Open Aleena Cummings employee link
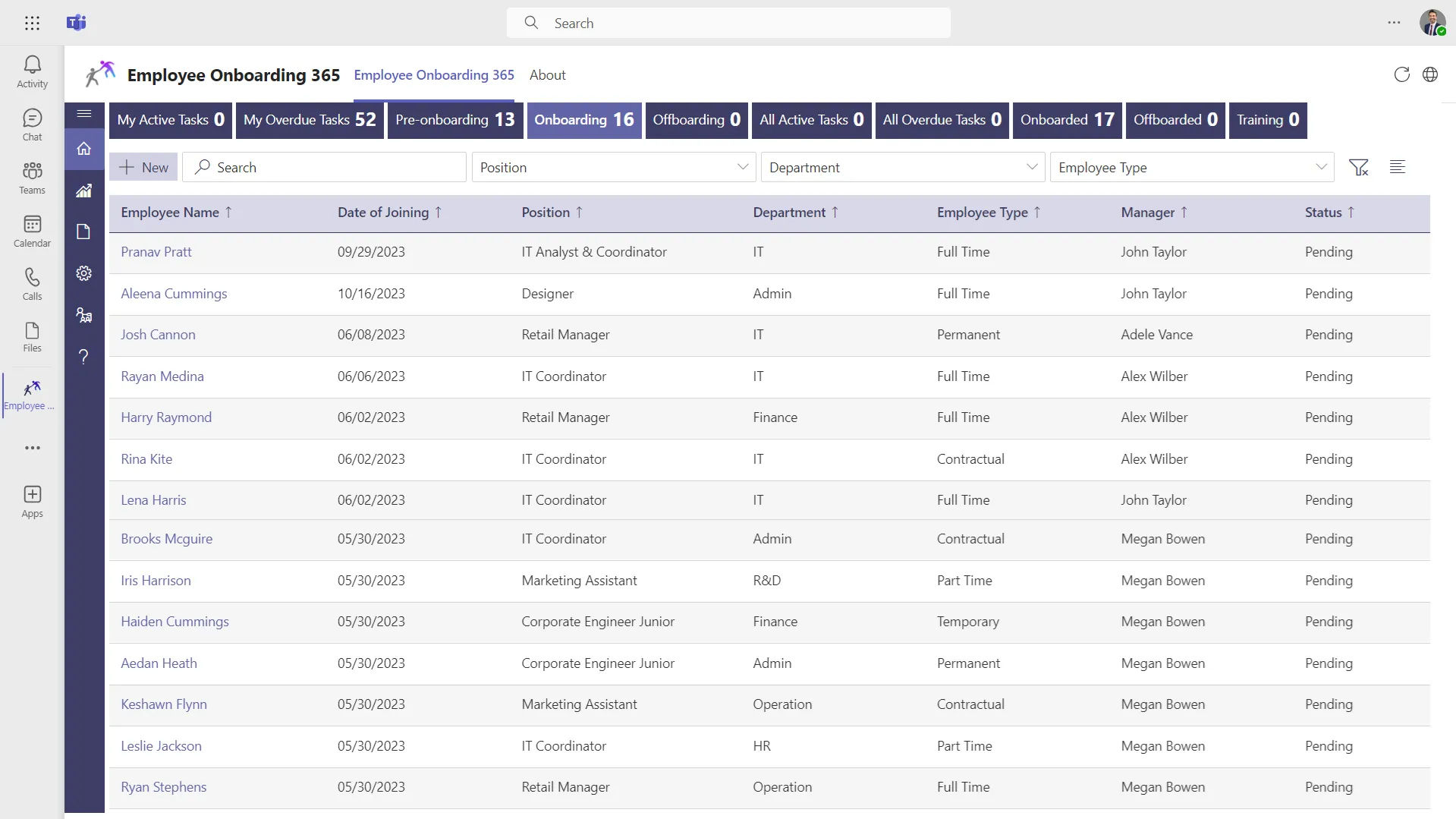The width and height of the screenshot is (1456, 819). (x=174, y=294)
